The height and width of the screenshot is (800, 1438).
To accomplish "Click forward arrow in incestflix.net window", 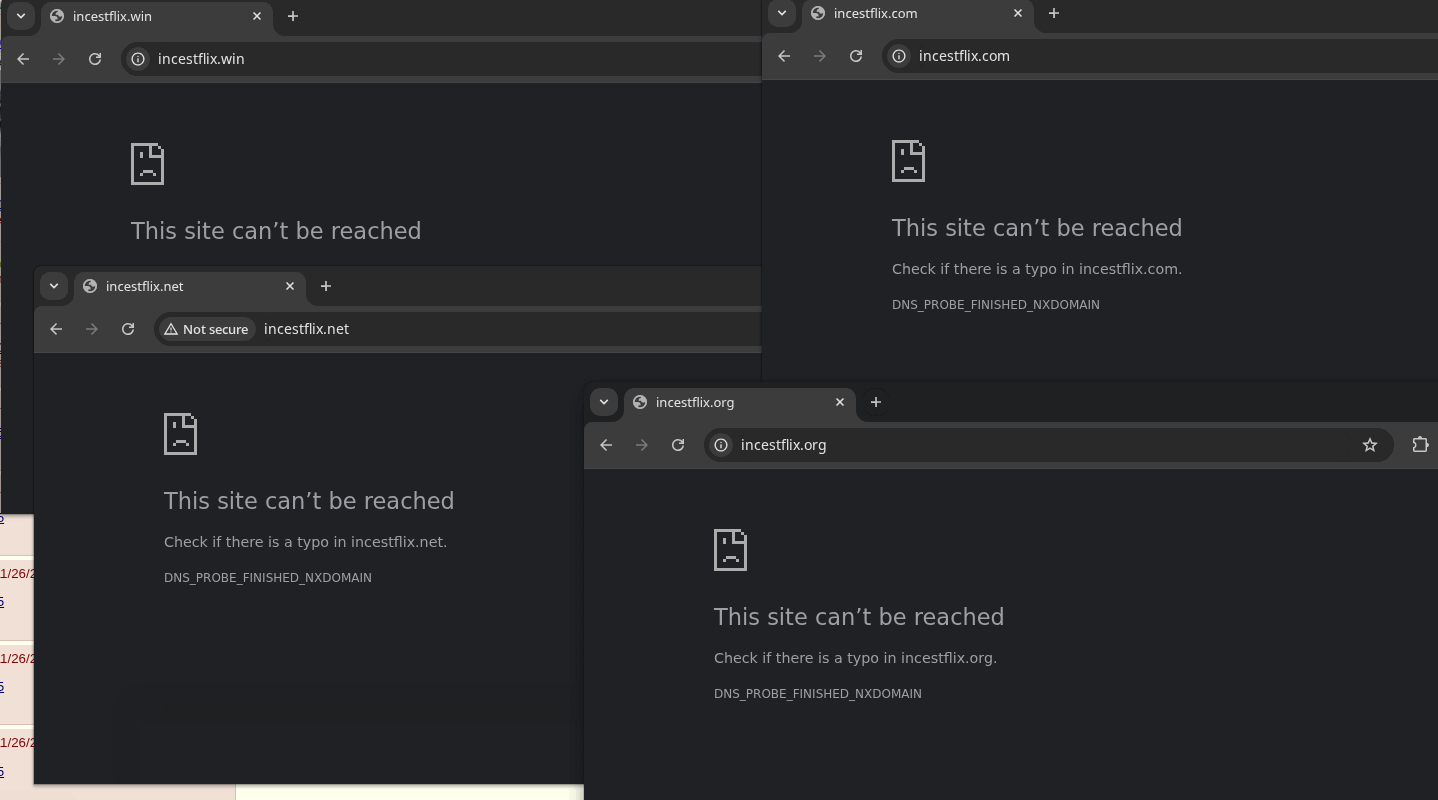I will [x=92, y=329].
